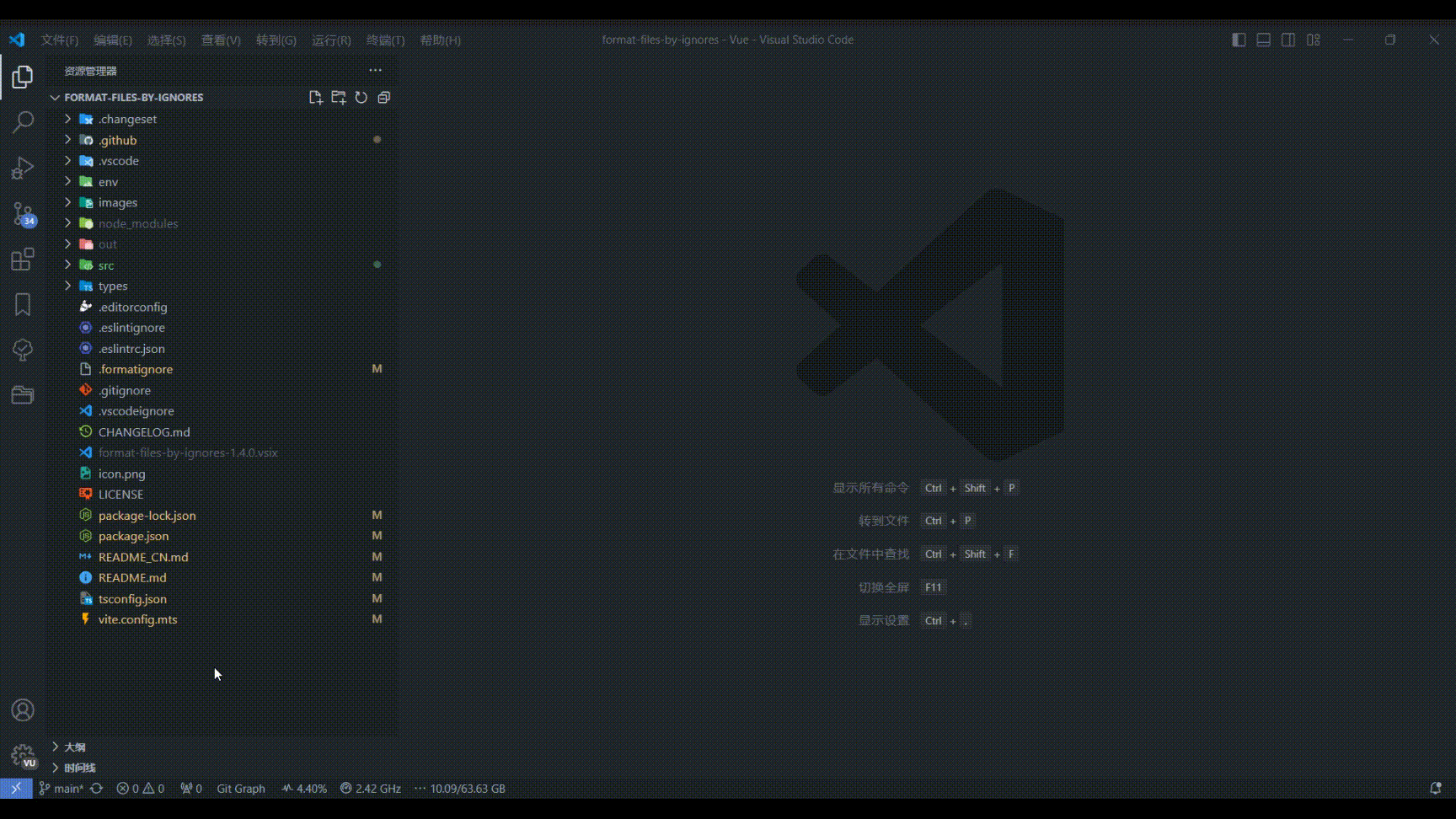
Task: Open remote window status bar icon
Action: click(16, 789)
